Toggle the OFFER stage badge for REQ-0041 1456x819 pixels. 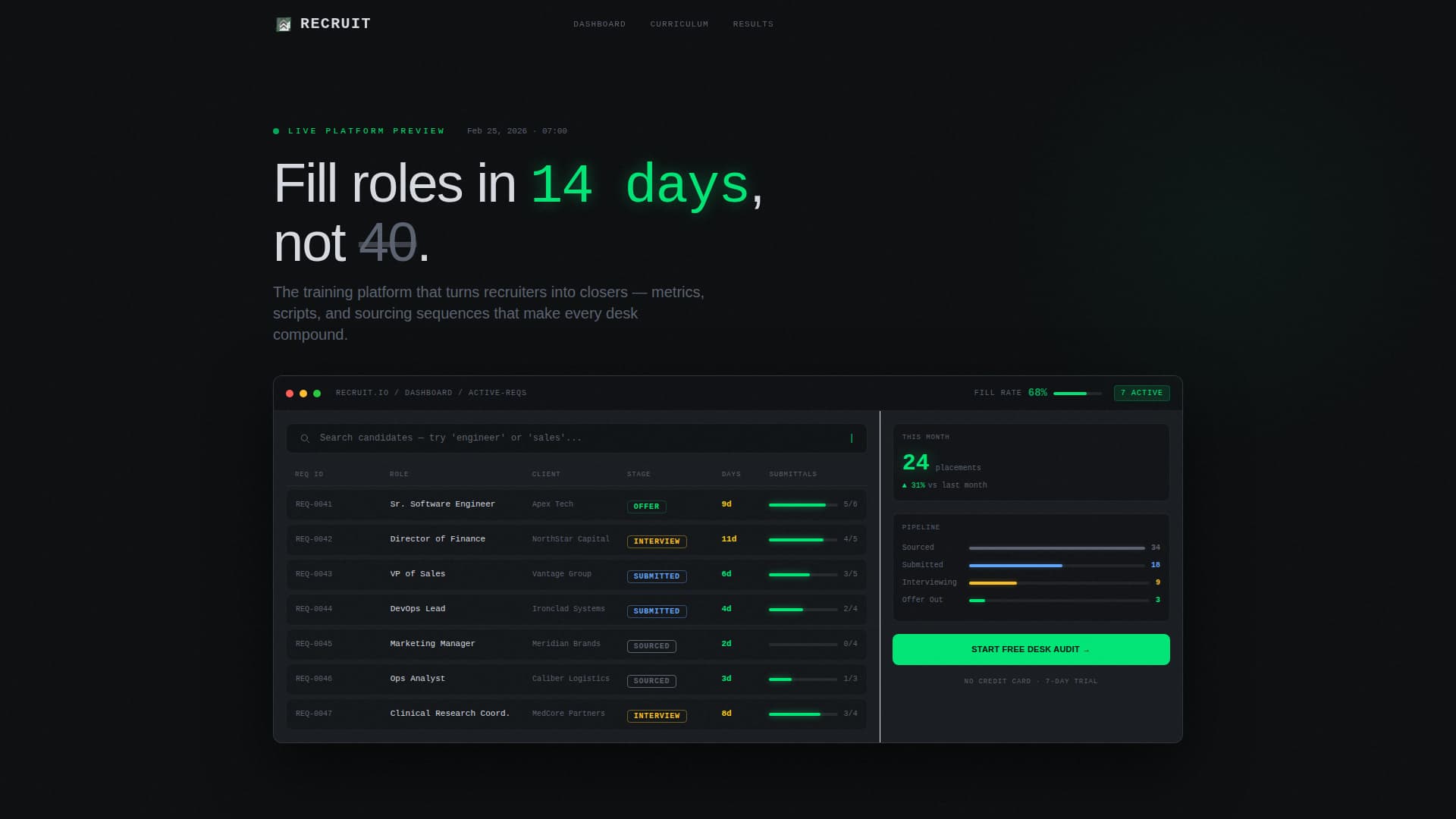tap(646, 506)
